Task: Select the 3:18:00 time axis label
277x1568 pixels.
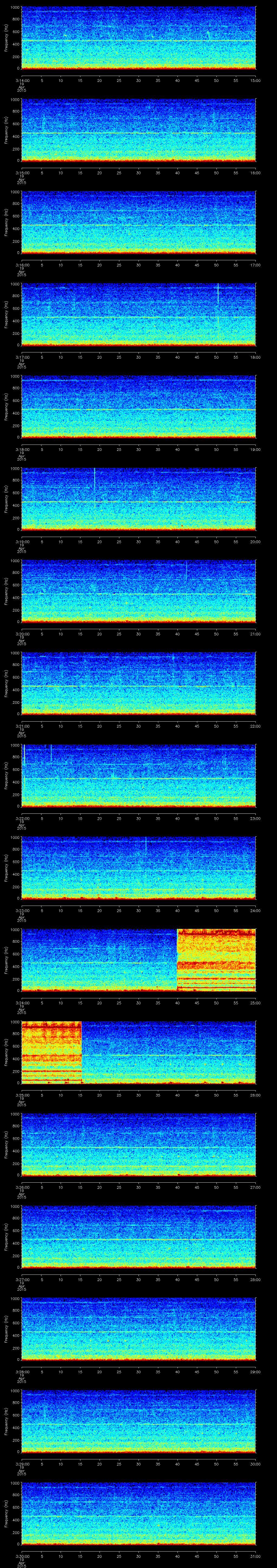Action: point(22,449)
